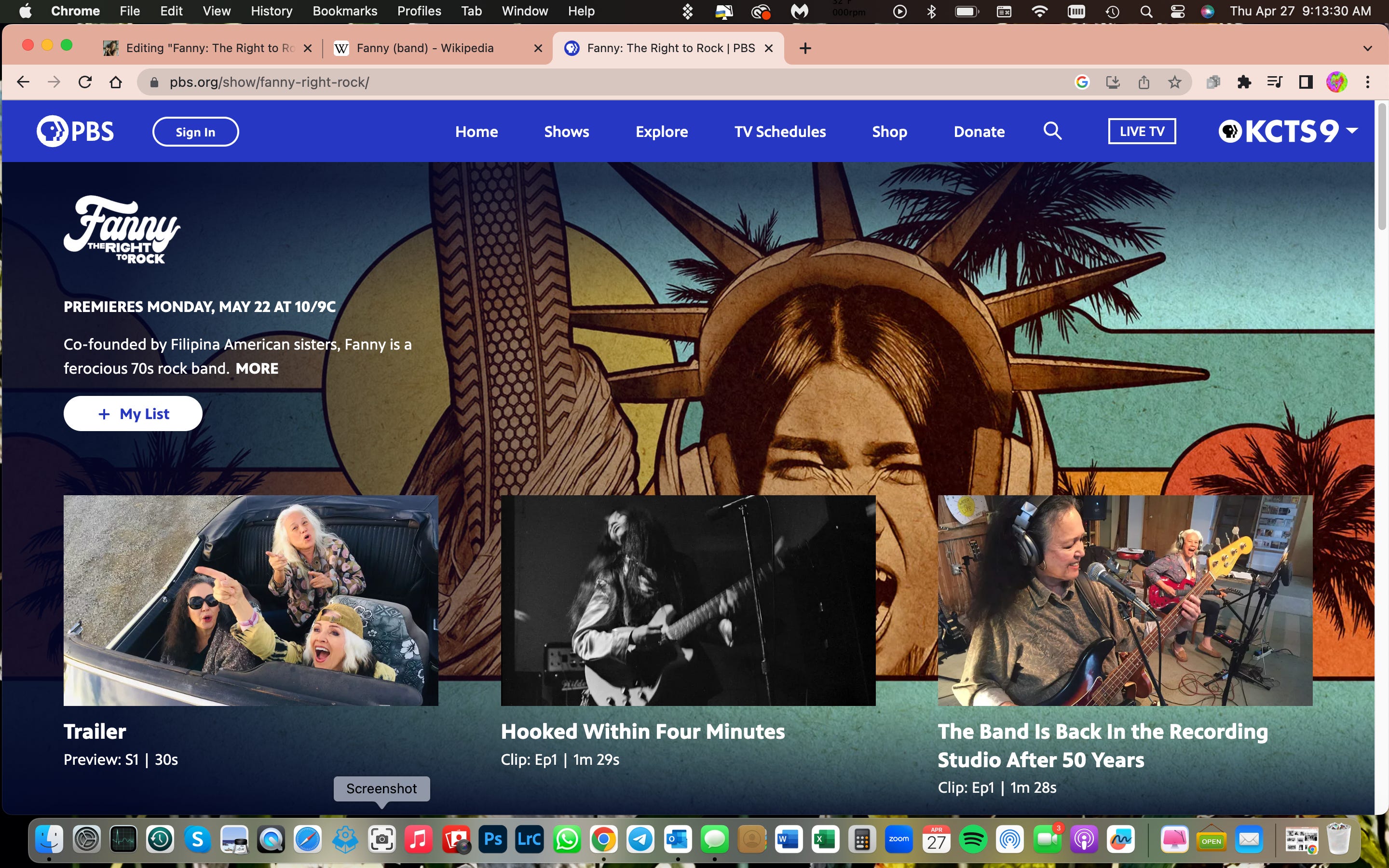Launch Photoshop from the Dock
This screenshot has width=1389, height=868.
(x=493, y=840)
